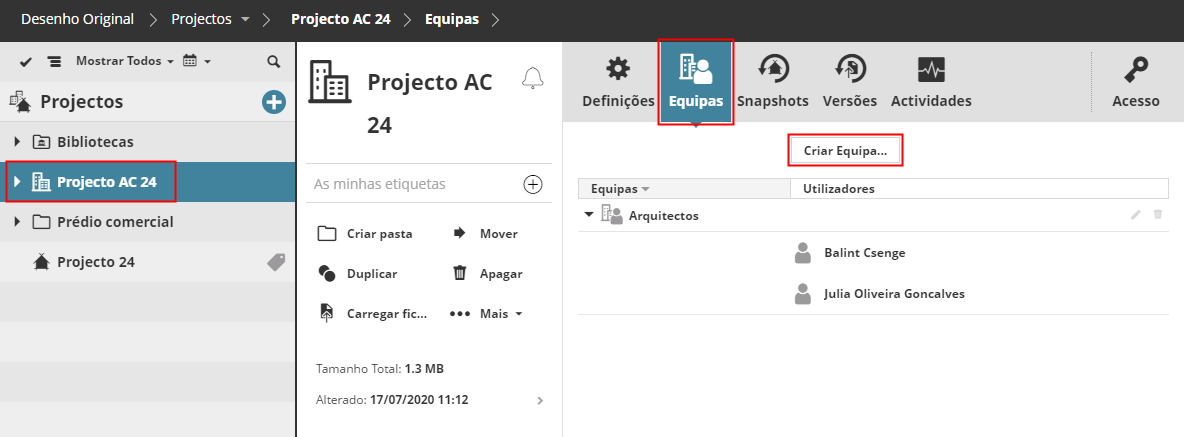Viewport: 1184px width, 437px height.
Task: Click the Mover action
Action: 486,233
